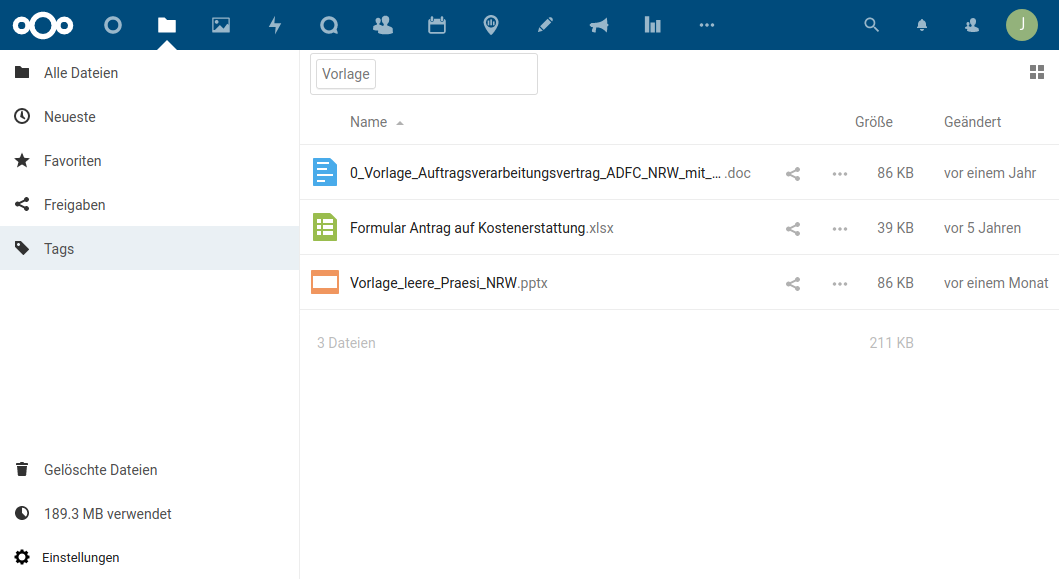Click the notifications bell icon
This screenshot has width=1059, height=579.
pyautogui.click(x=922, y=25)
